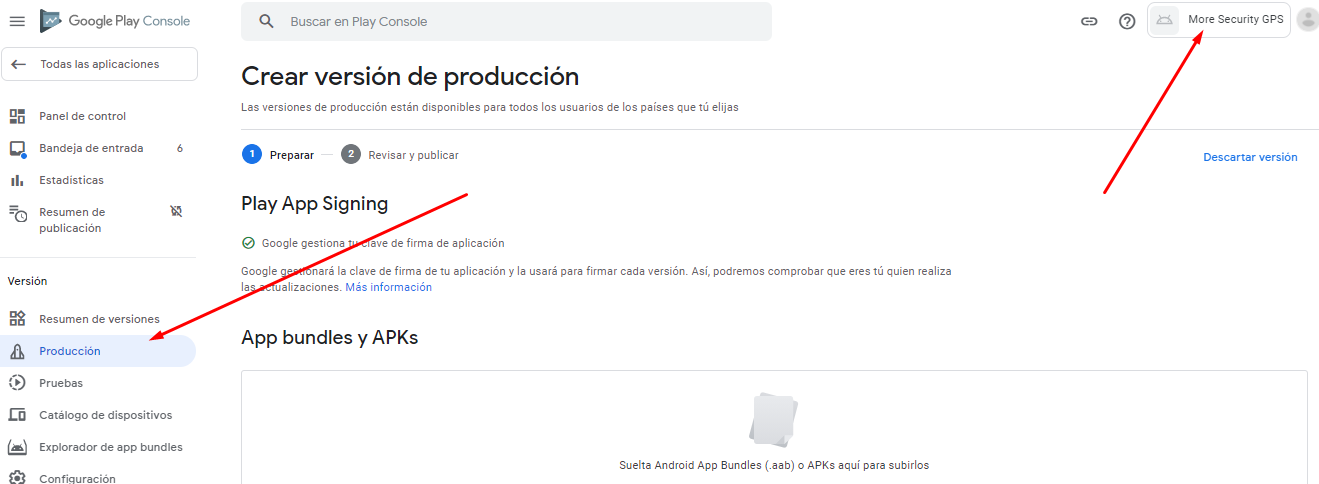Click in the Buscar en Play Console field

(x=520, y=21)
